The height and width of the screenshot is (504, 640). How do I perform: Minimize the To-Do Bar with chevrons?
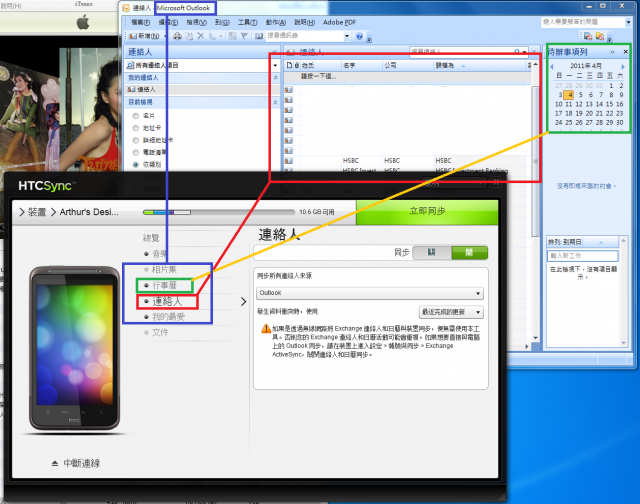612,52
